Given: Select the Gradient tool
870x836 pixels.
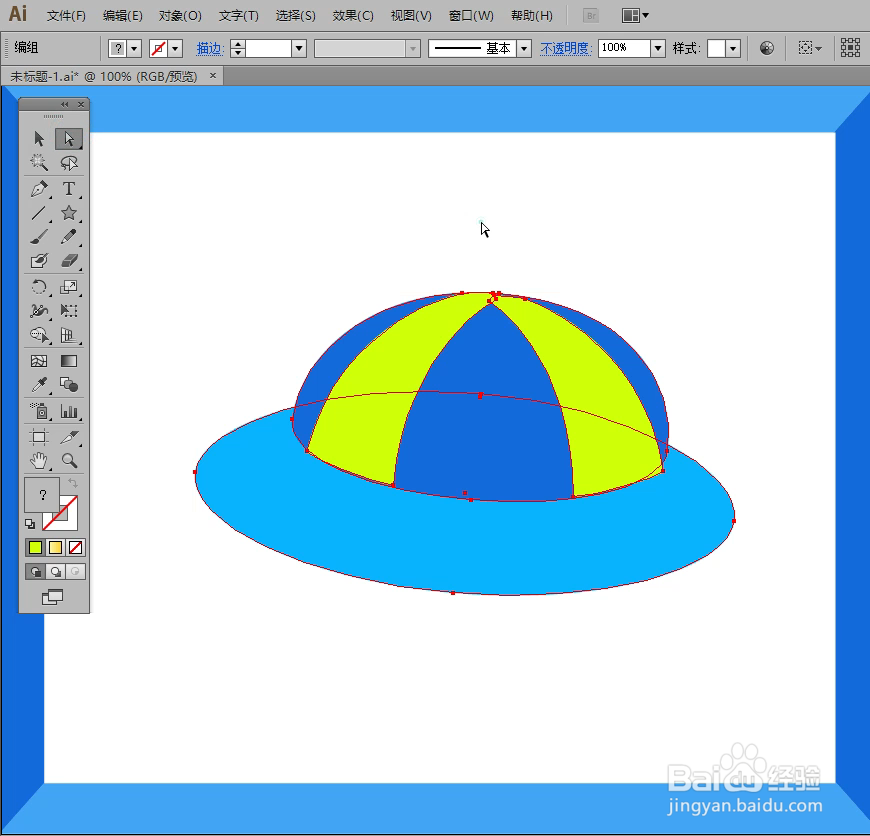Looking at the screenshot, I should click(69, 361).
